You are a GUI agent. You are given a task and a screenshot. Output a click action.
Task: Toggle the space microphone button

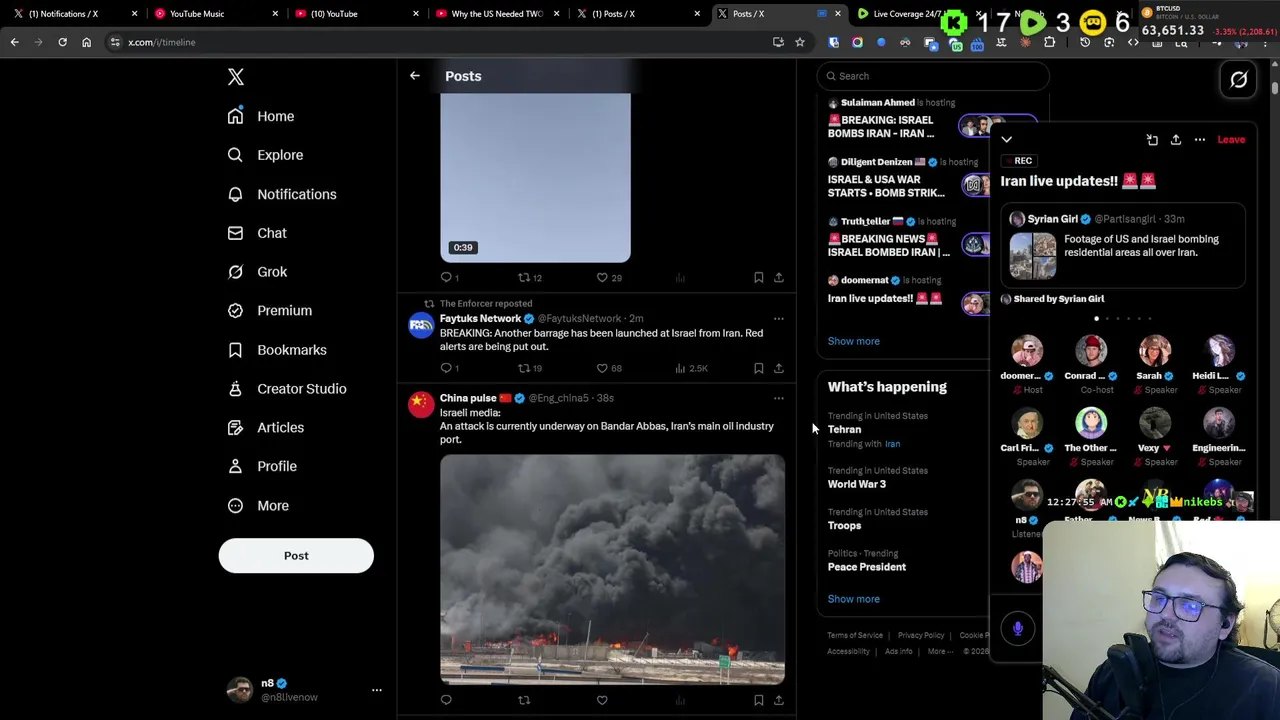[x=1018, y=628]
